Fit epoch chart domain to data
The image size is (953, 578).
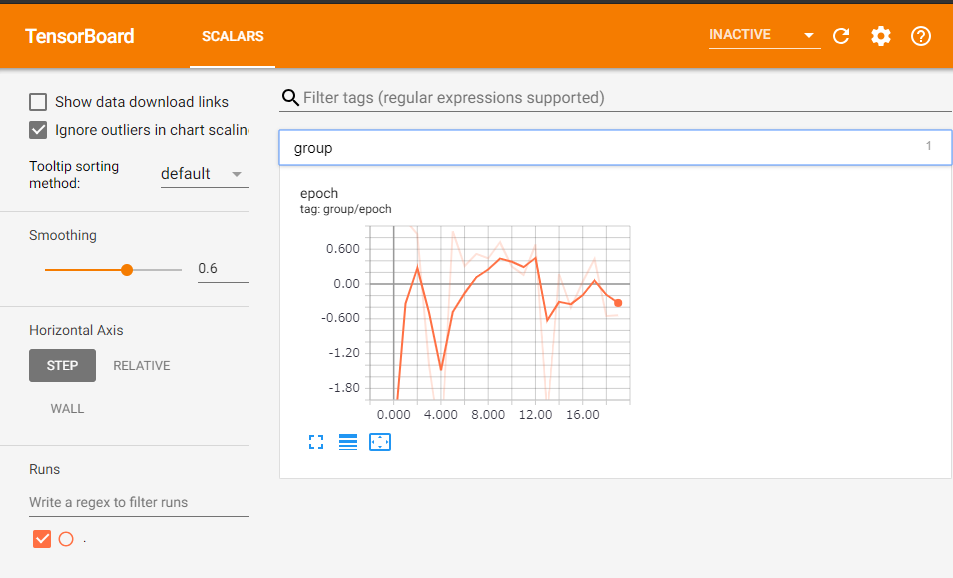(380, 441)
